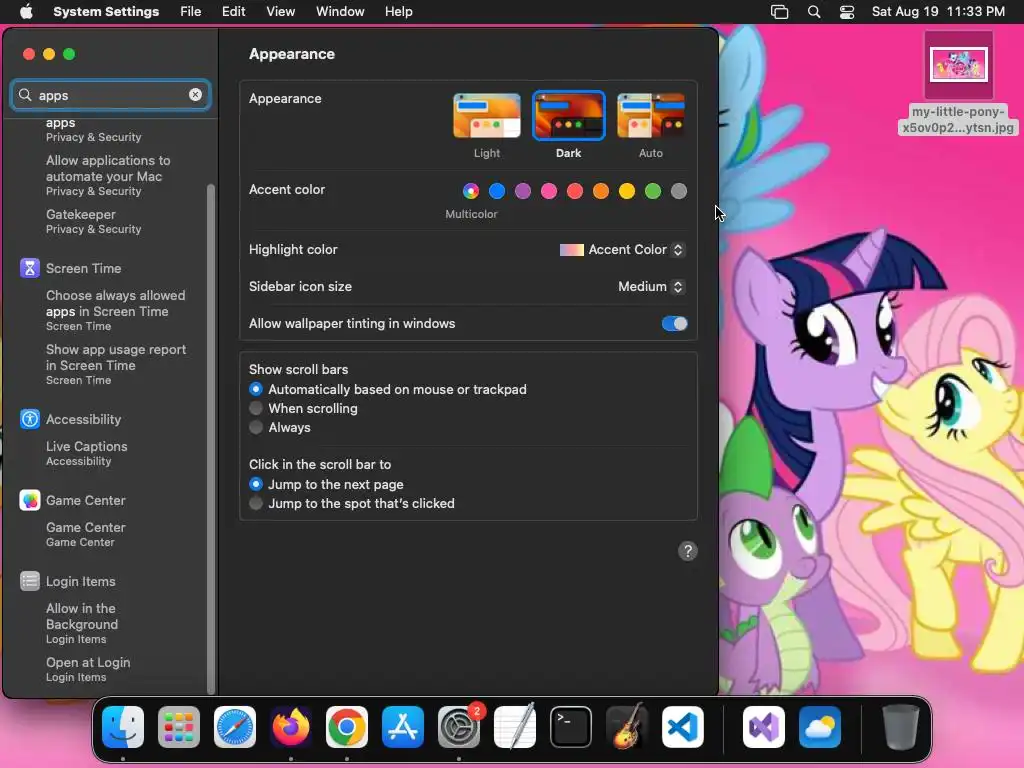Image resolution: width=1024 pixels, height=768 pixels.
Task: Click the apps search input field
Action: click(111, 95)
